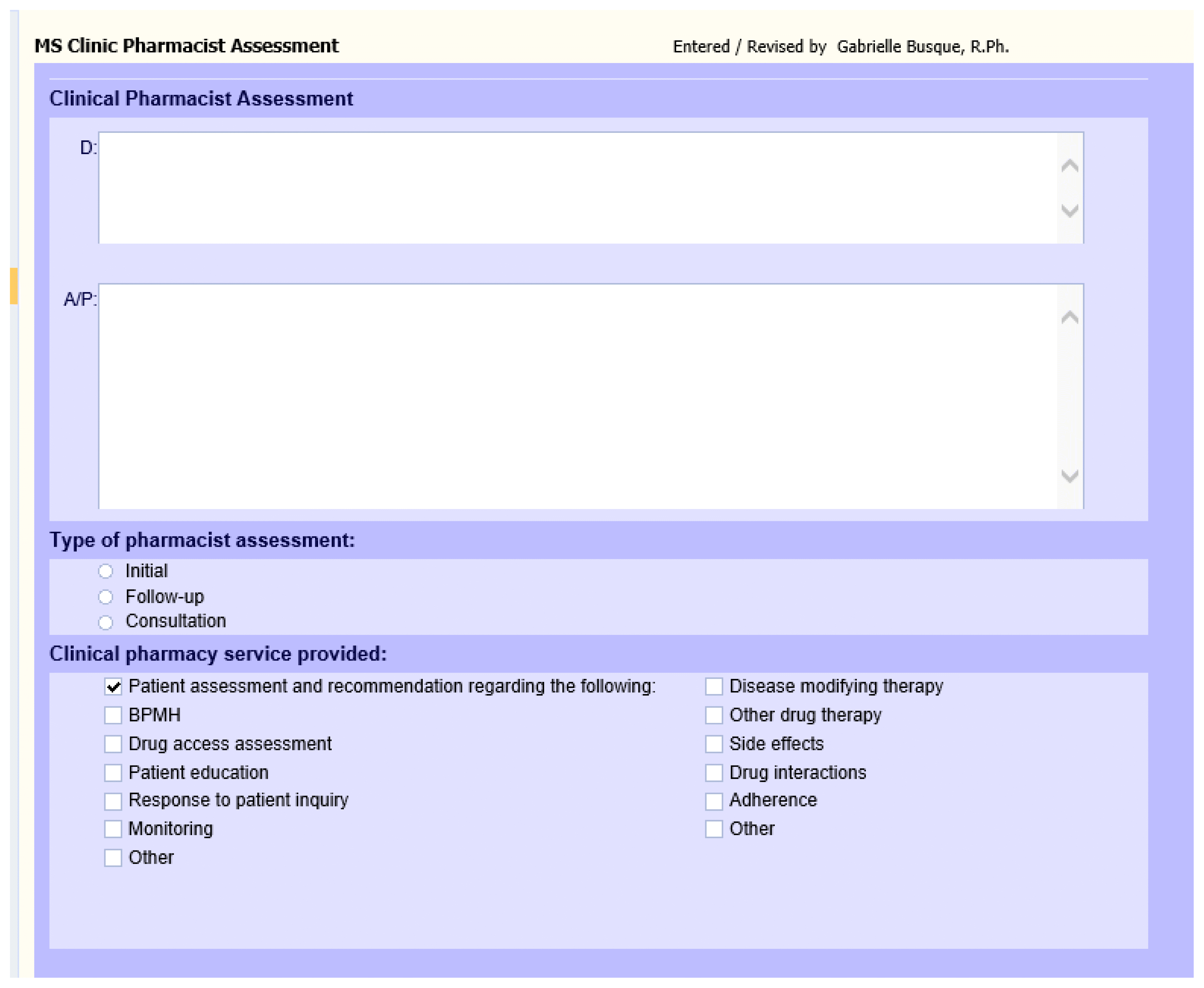Click scroll up arrow in D text box

coord(1070,165)
